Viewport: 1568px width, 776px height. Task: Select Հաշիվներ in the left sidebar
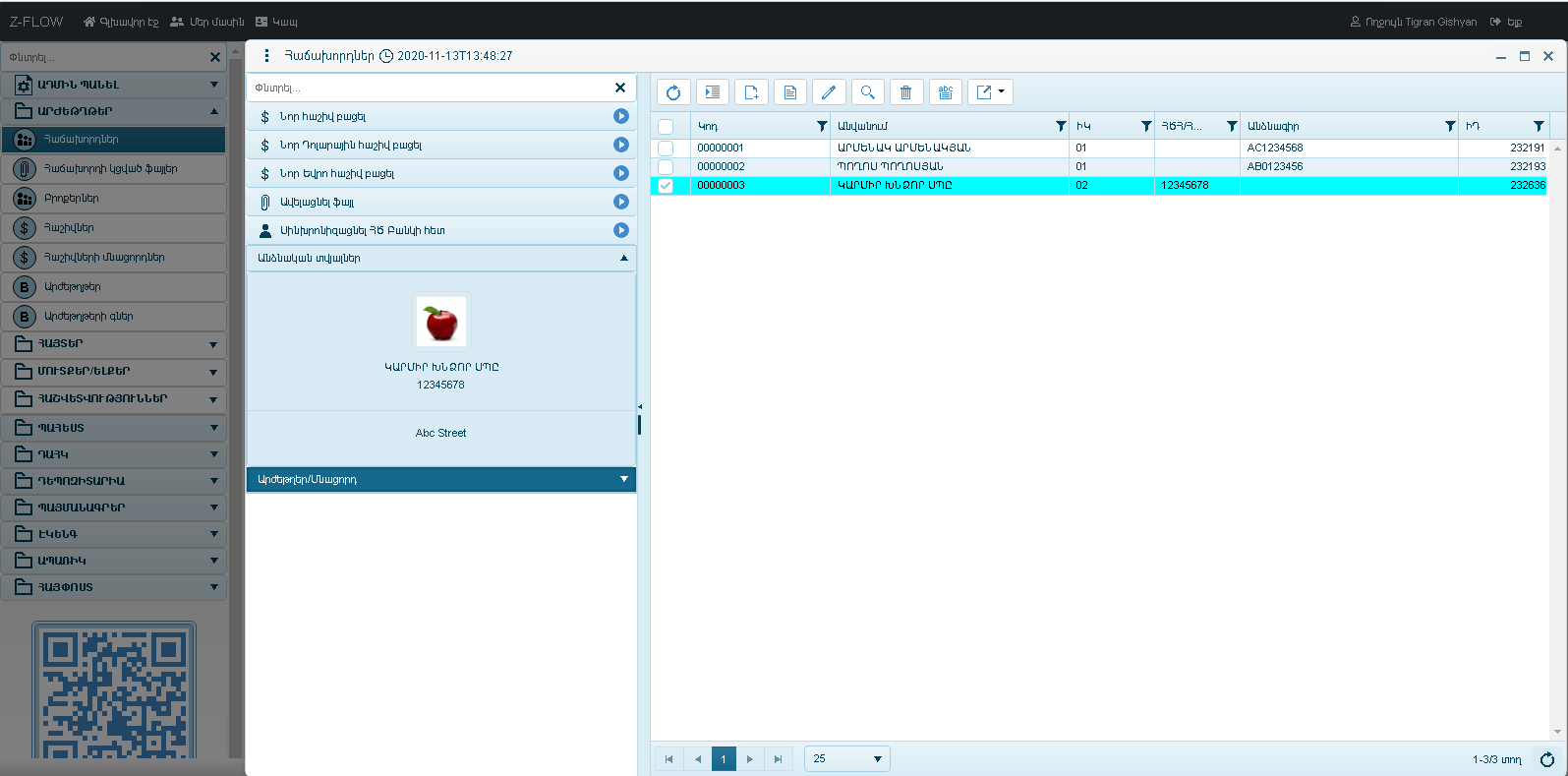(x=69, y=228)
